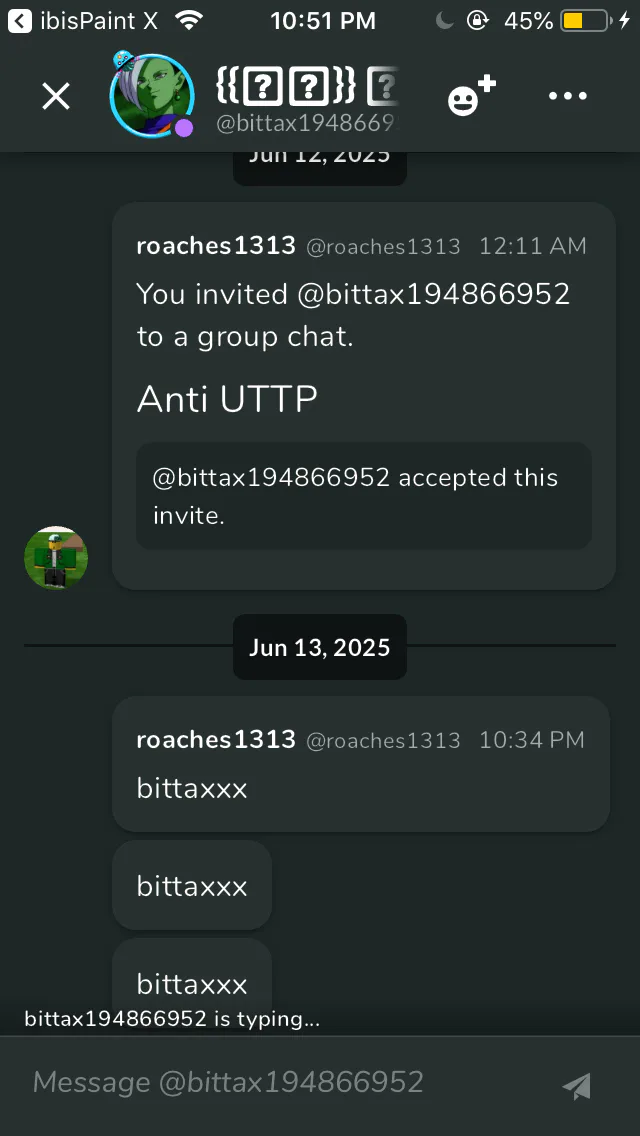
Task: Tap the send paper plane icon
Action: click(x=577, y=1085)
